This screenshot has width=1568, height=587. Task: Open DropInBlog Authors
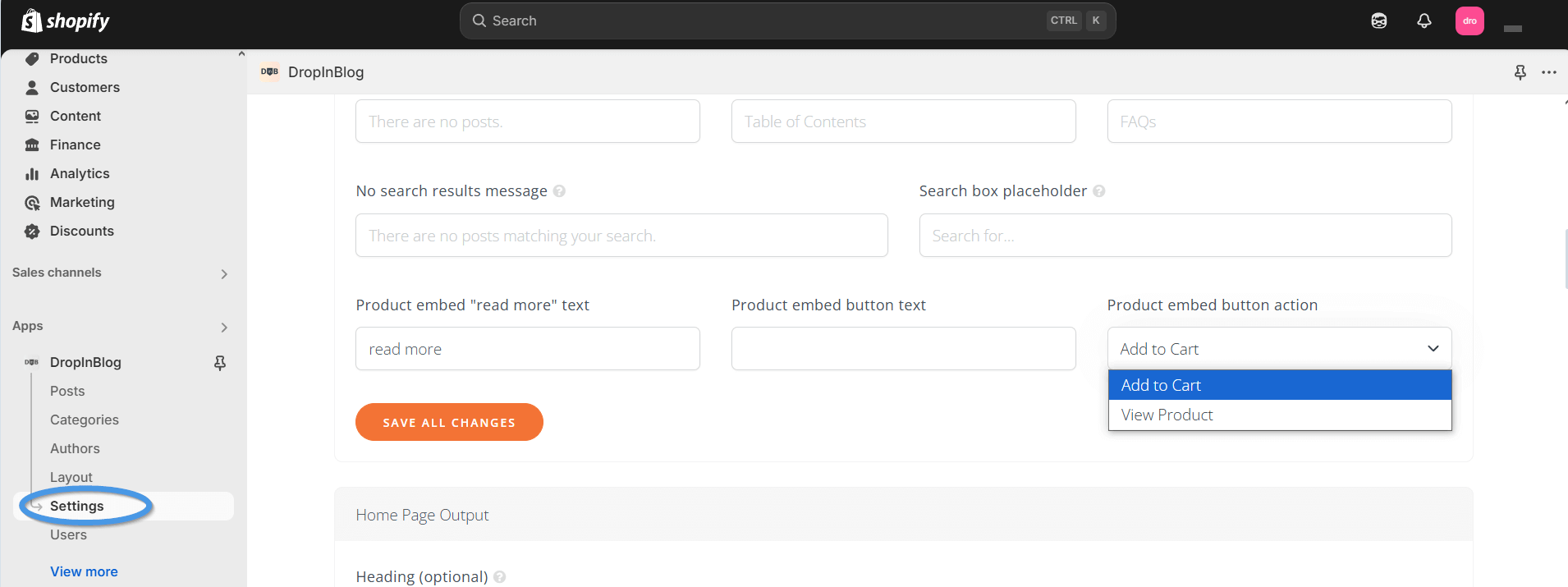75,448
